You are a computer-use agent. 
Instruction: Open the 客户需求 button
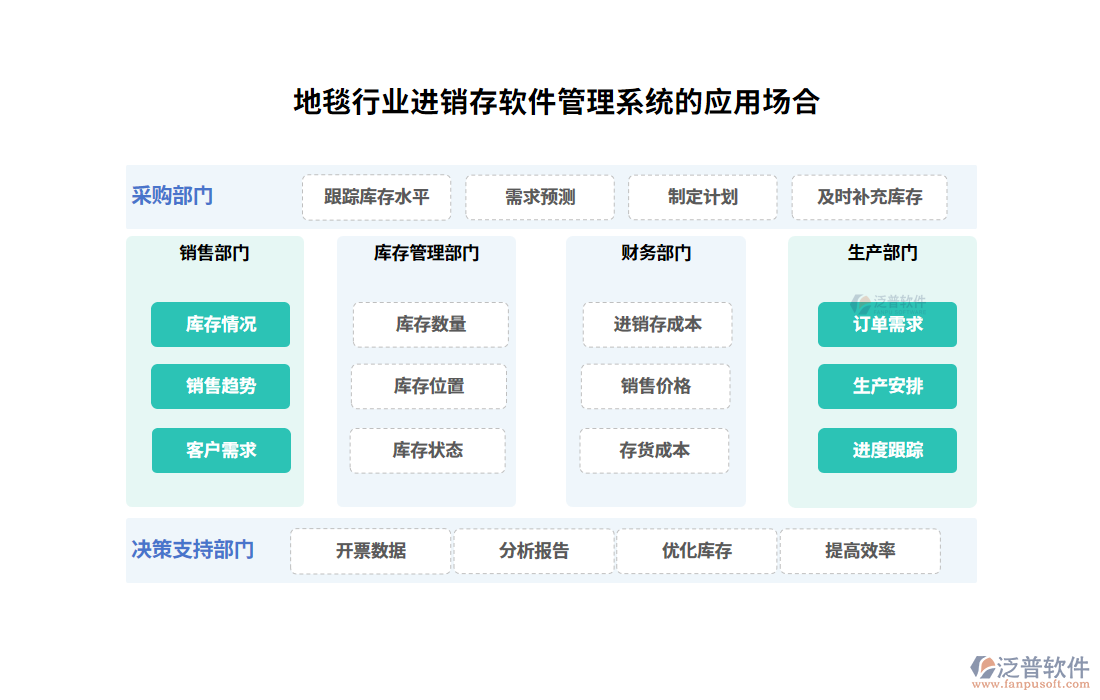pos(221,451)
